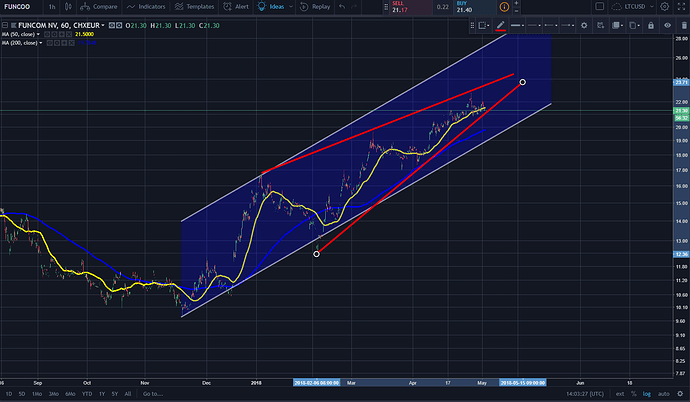Viewport: 690px width, 402px height.
Task: Open the right line-end style dropdown
Action: [x=568, y=26]
